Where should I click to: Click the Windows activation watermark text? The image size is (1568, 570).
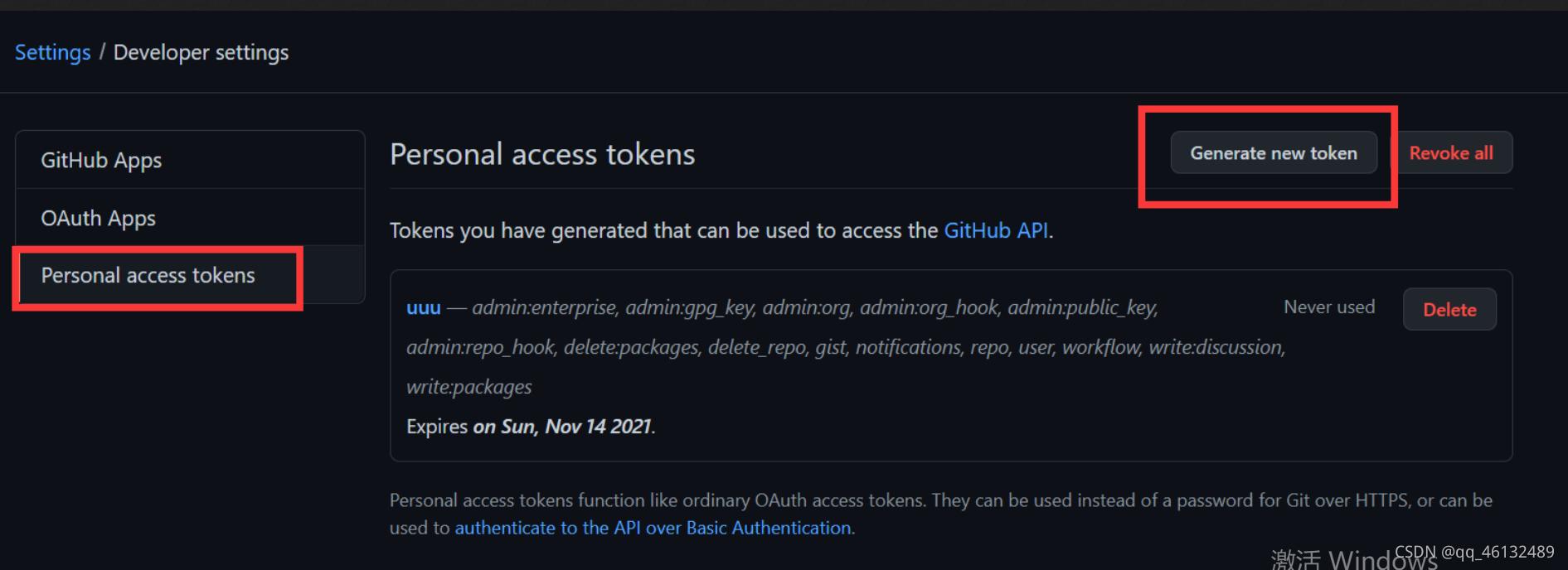1354,560
